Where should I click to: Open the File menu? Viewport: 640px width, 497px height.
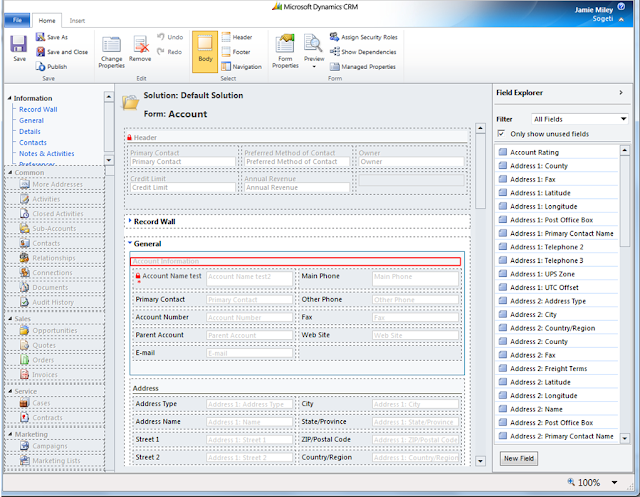[17, 20]
